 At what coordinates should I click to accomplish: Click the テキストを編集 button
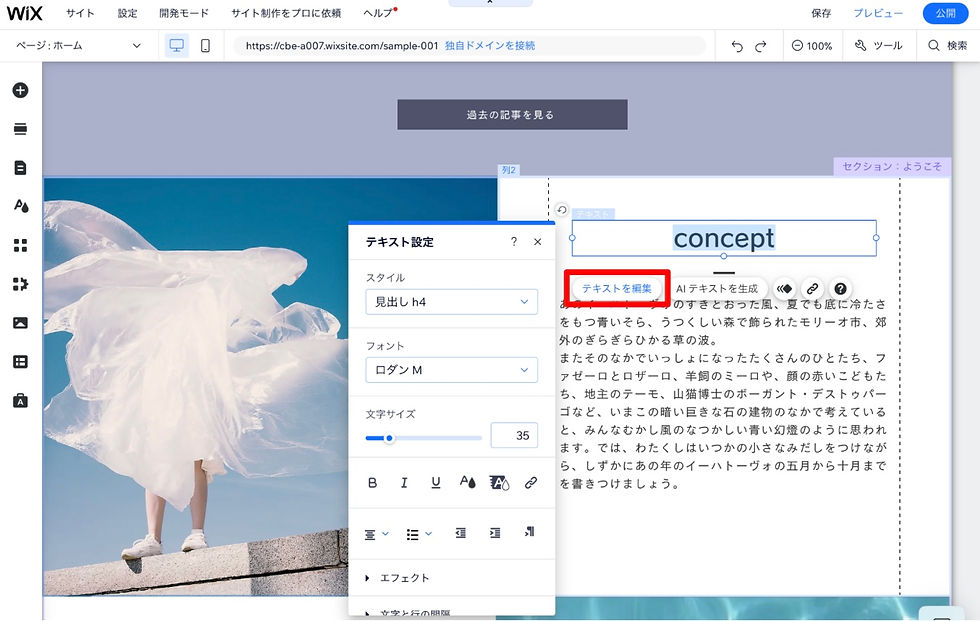point(616,288)
